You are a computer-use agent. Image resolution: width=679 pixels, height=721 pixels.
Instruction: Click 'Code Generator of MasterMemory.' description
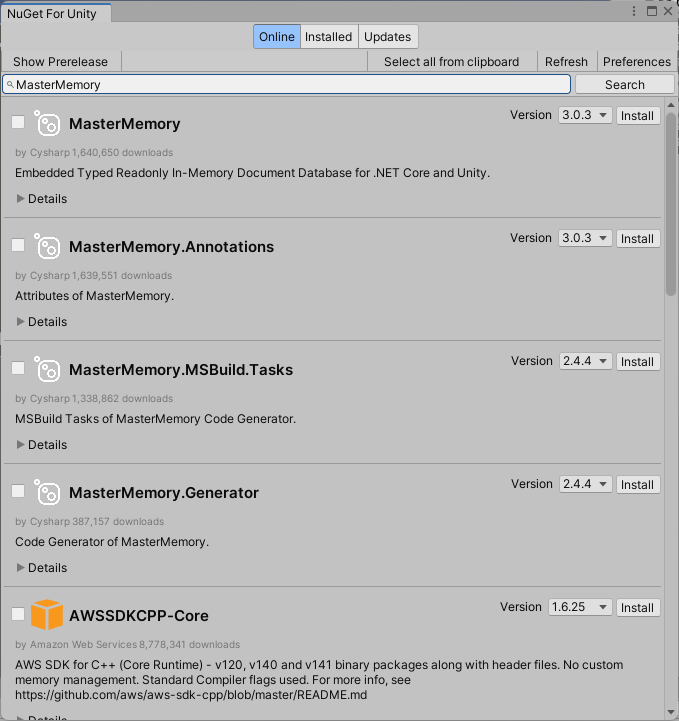(x=112, y=542)
